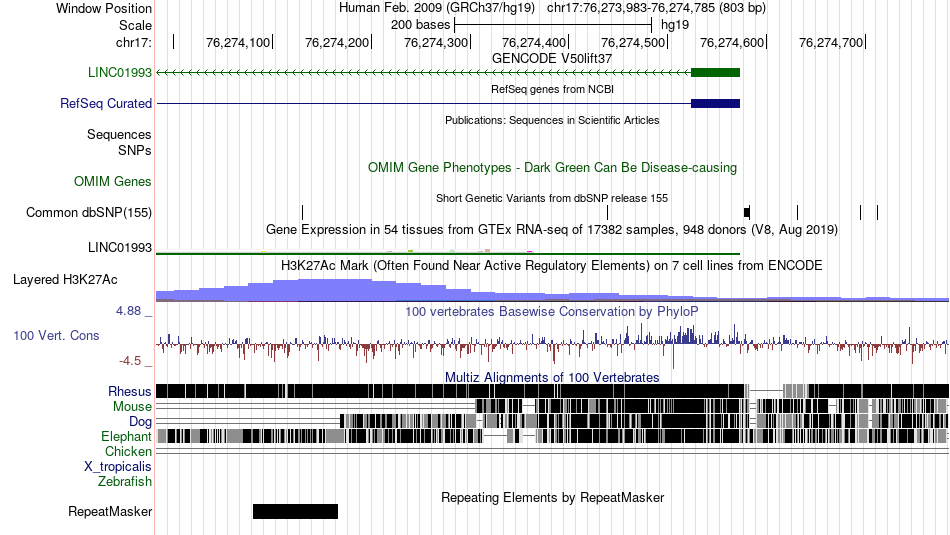
Task: Click the chr17 window position coordinates text
Action: coord(656,8)
